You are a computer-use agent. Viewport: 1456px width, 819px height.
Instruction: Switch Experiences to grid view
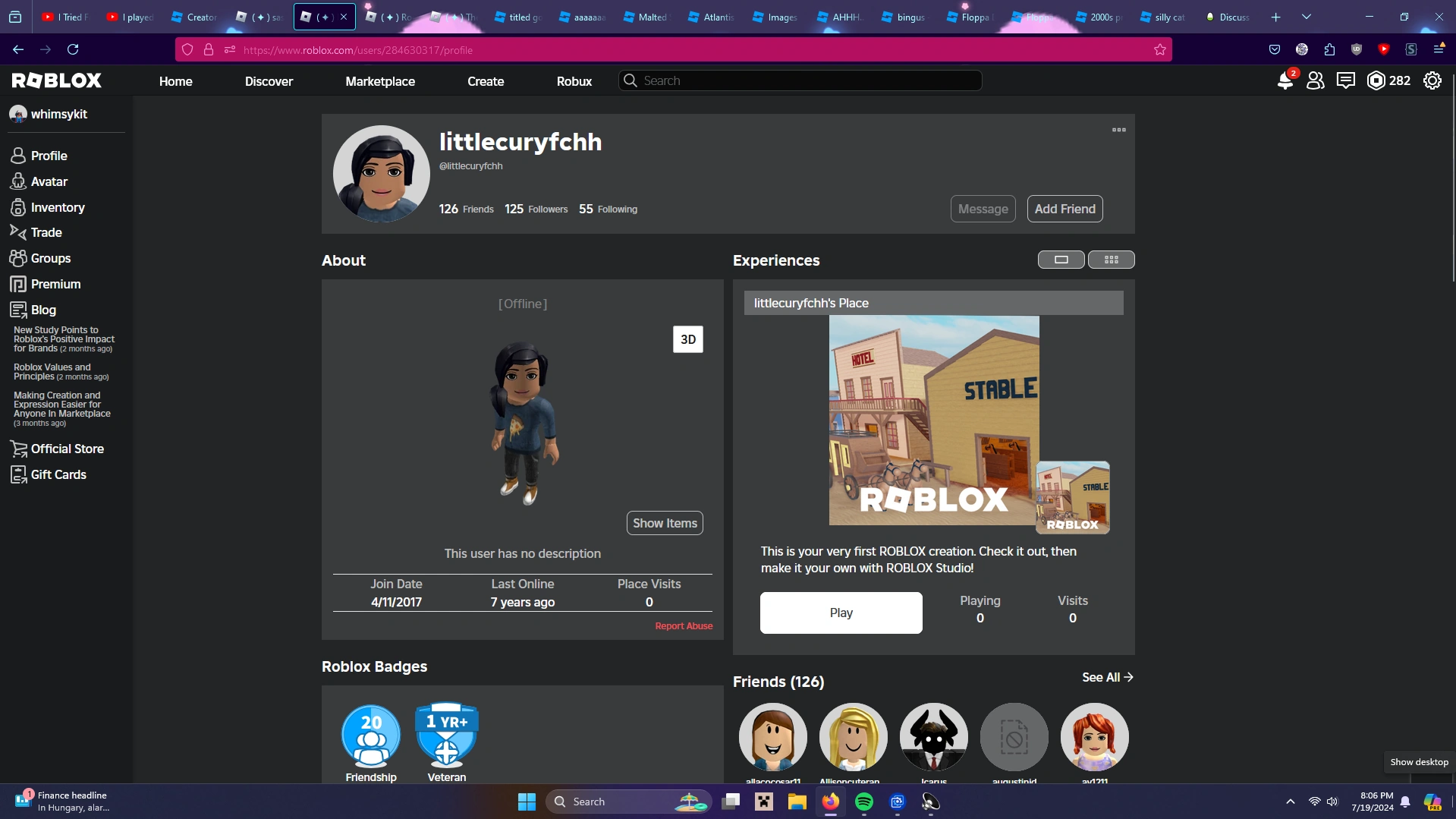click(1111, 259)
